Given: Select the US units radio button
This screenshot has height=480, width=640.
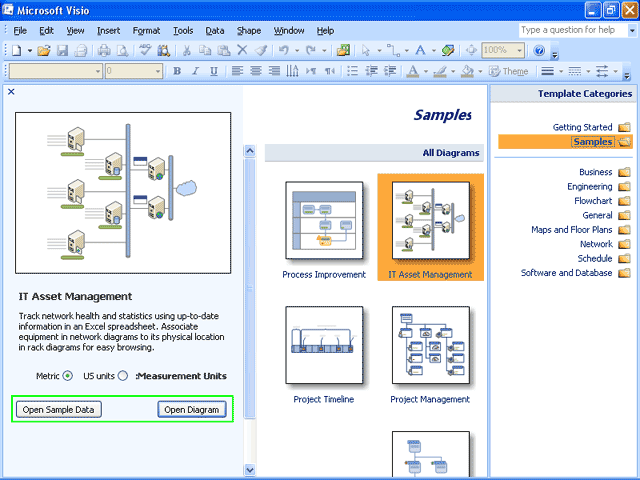Looking at the screenshot, I should click(x=122, y=376).
